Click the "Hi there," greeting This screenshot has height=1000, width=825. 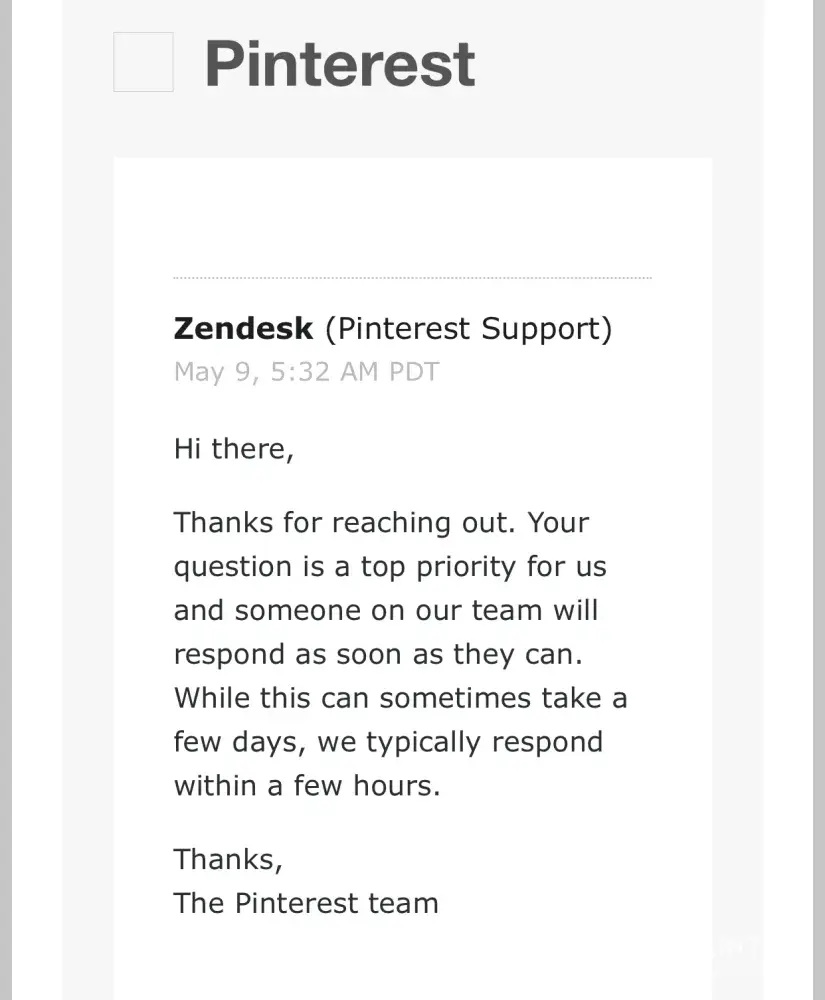coord(234,448)
